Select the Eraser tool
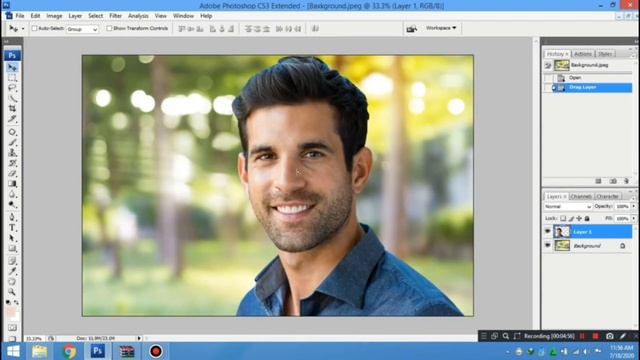 [12, 173]
